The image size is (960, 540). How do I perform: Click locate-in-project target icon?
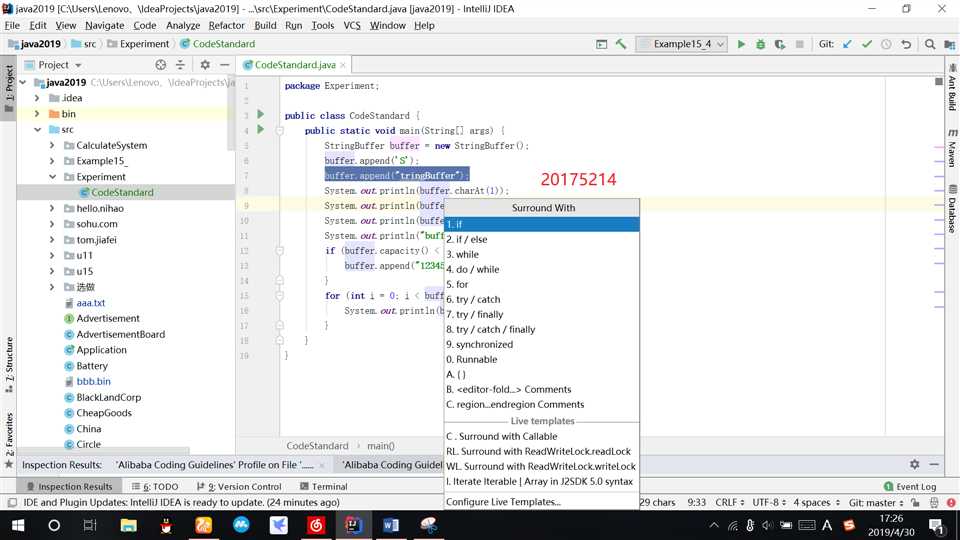160,64
